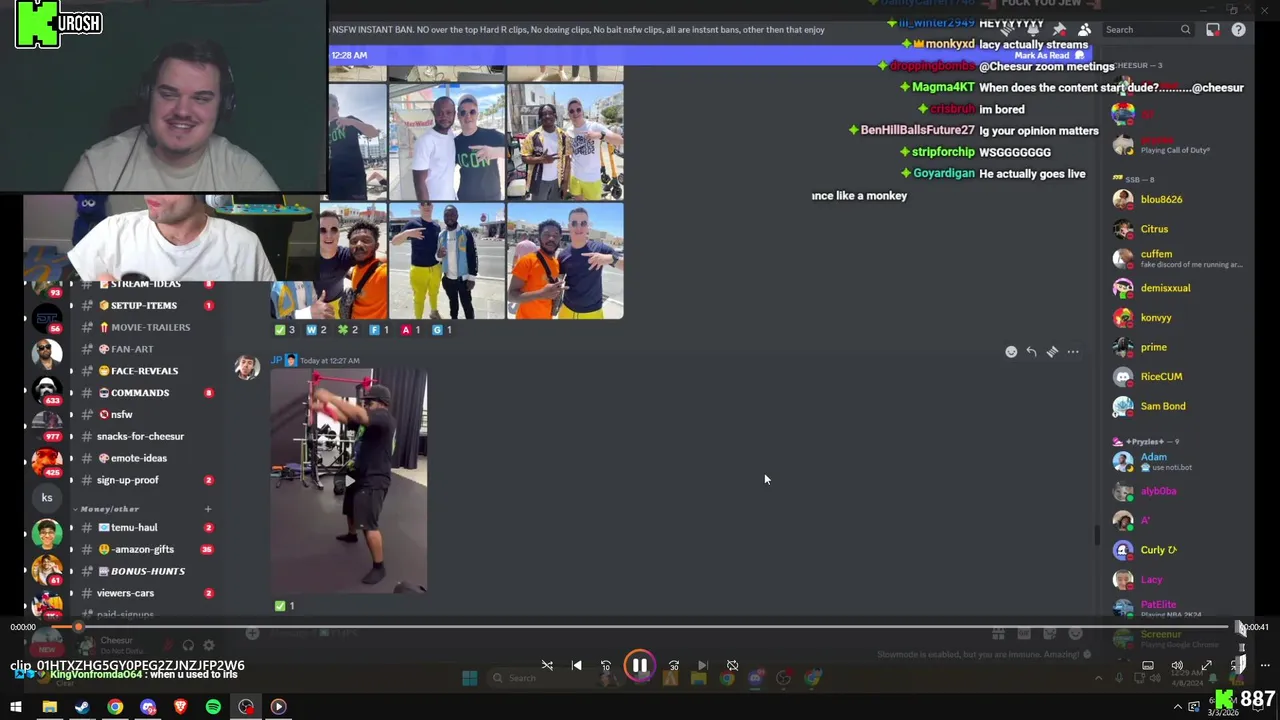Collapse the Money/other channel category
This screenshot has width=1280, height=720.
tap(109, 509)
